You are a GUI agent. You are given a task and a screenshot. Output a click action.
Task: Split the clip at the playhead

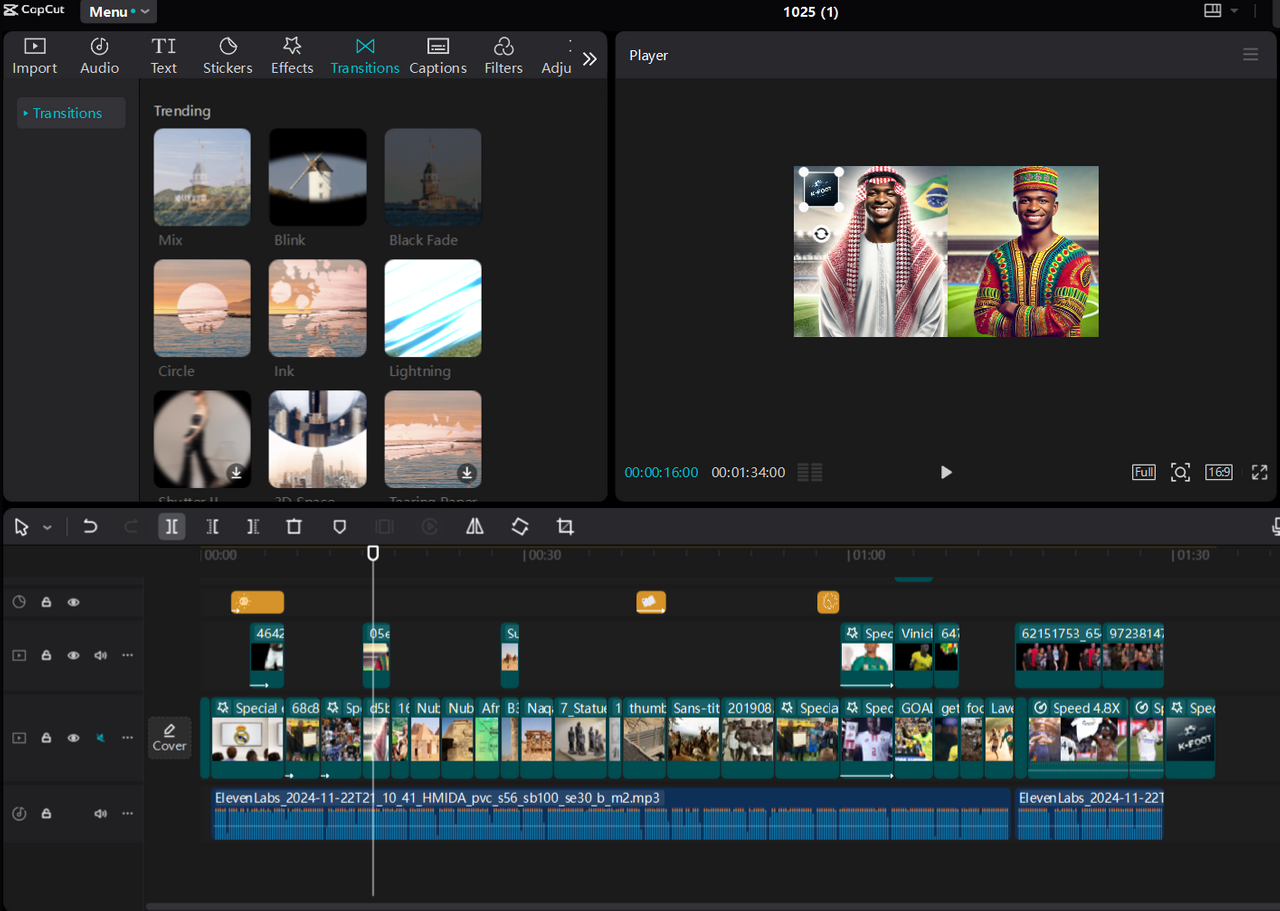[172, 526]
